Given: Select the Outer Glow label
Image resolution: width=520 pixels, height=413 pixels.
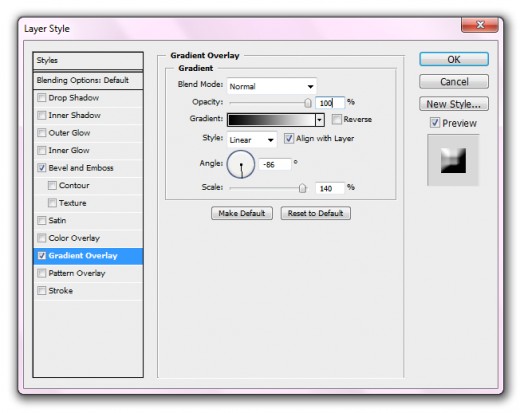Looking at the screenshot, I should coord(69,133).
